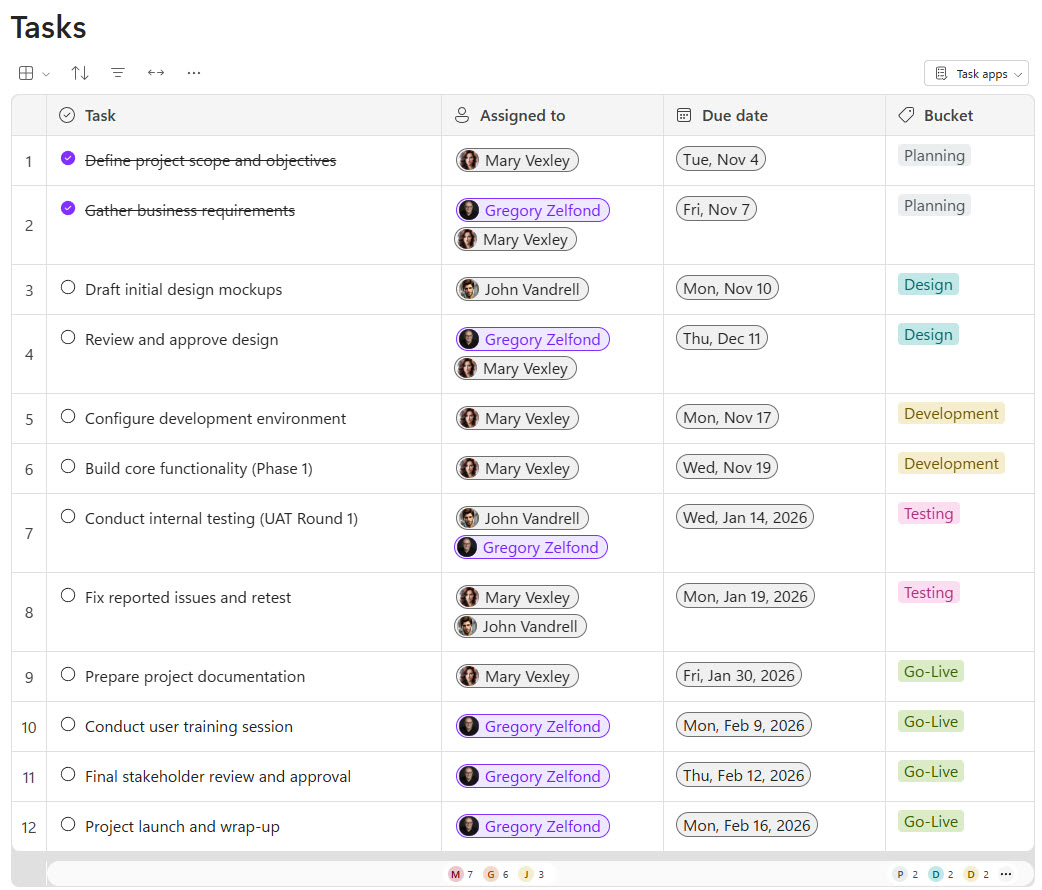Open the sort icon above the task list

tap(80, 72)
